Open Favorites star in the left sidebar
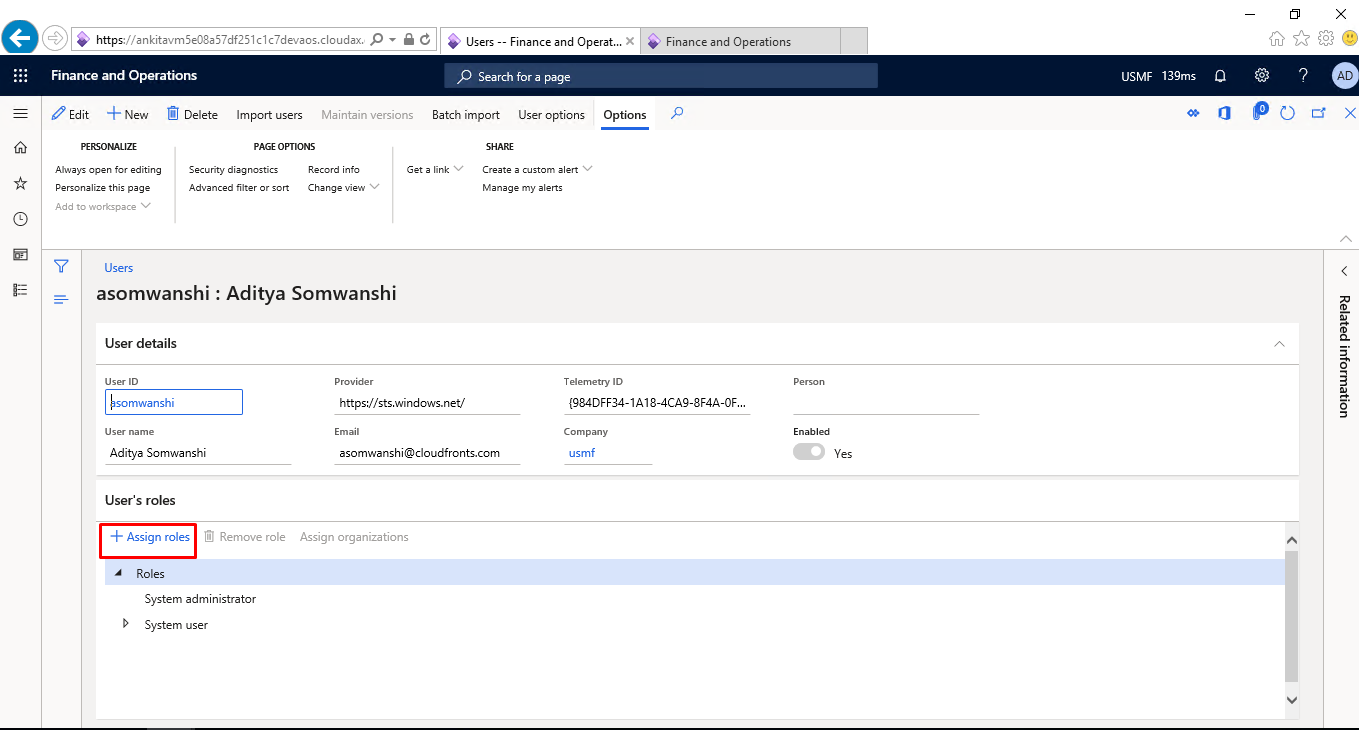The height and width of the screenshot is (730, 1359). coord(20,184)
